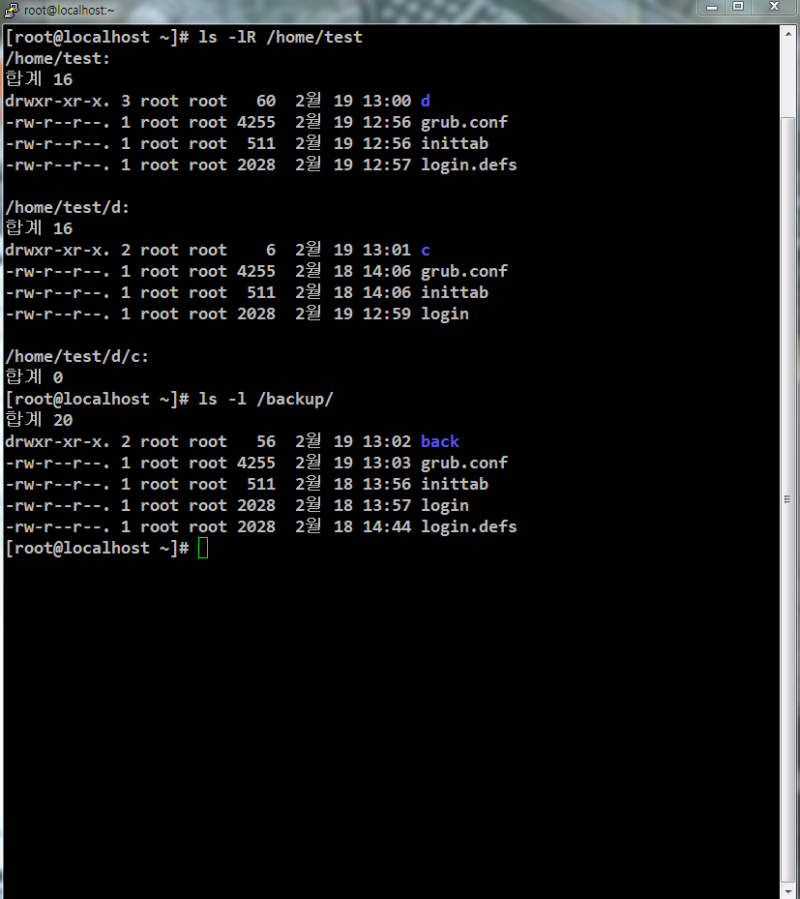Click inittab dated 18 14:06
800x899 pixels.
[455, 292]
